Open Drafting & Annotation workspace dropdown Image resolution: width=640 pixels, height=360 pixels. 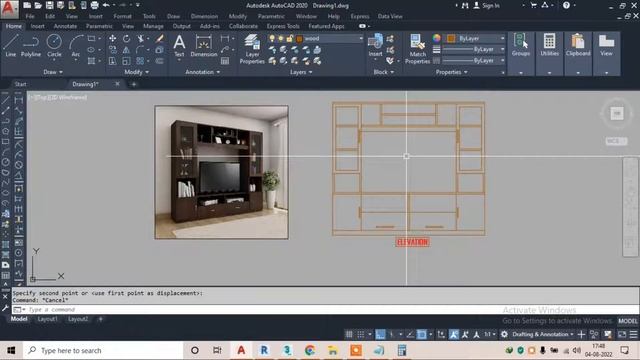pos(542,334)
